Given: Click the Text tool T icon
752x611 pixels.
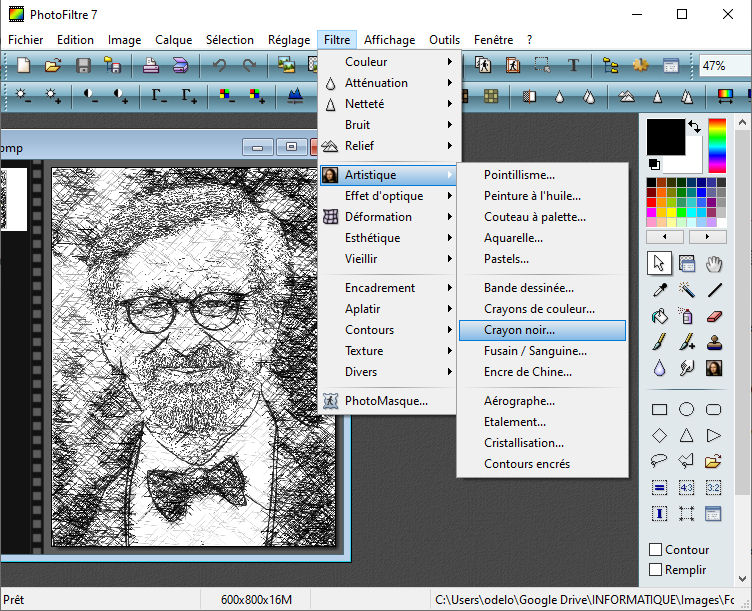Looking at the screenshot, I should coord(573,65).
